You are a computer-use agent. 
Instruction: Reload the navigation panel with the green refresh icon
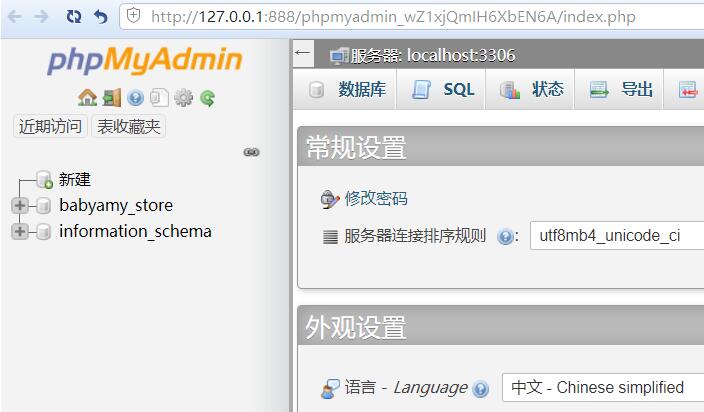(207, 97)
